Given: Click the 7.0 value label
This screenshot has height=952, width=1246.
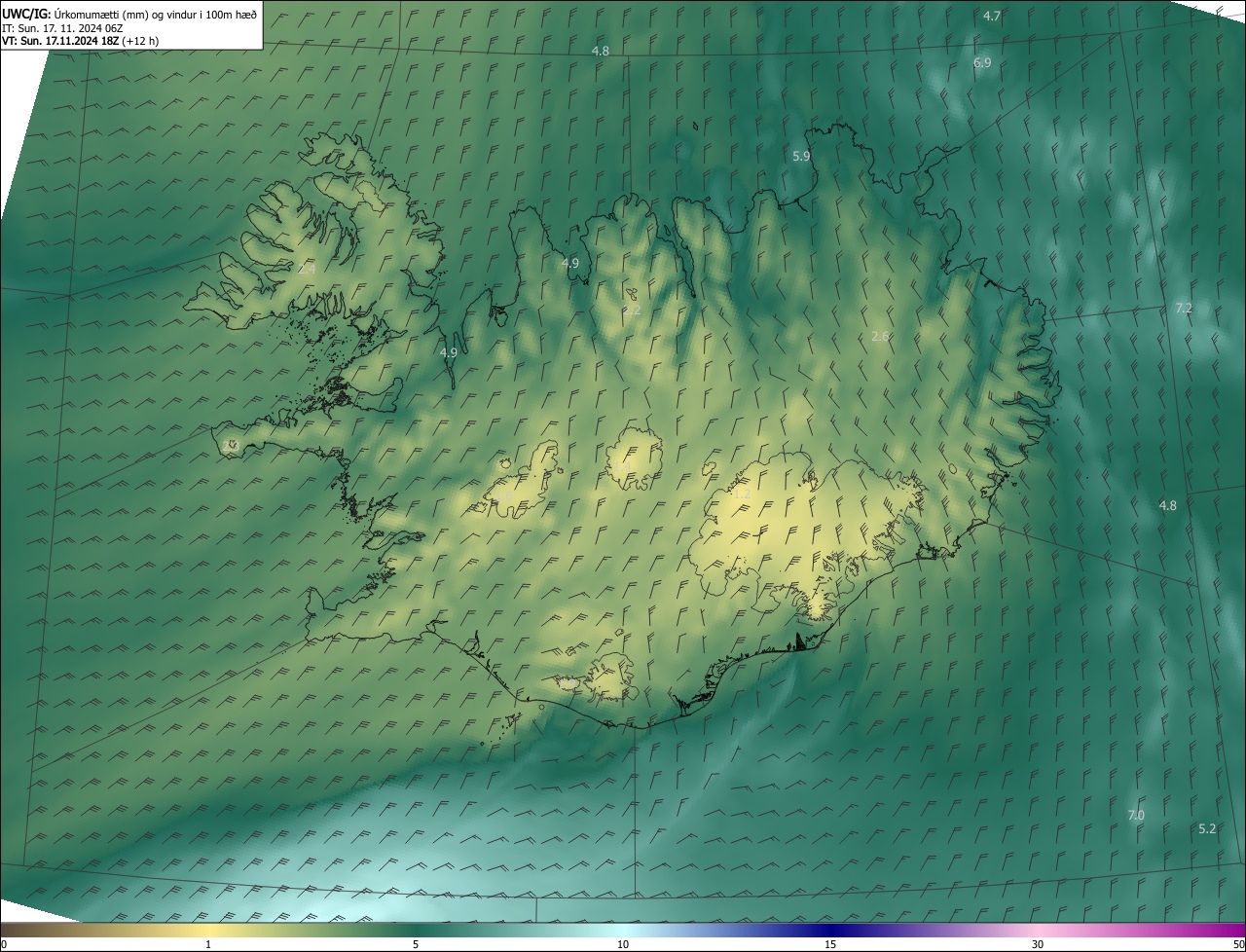Looking at the screenshot, I should [1136, 815].
